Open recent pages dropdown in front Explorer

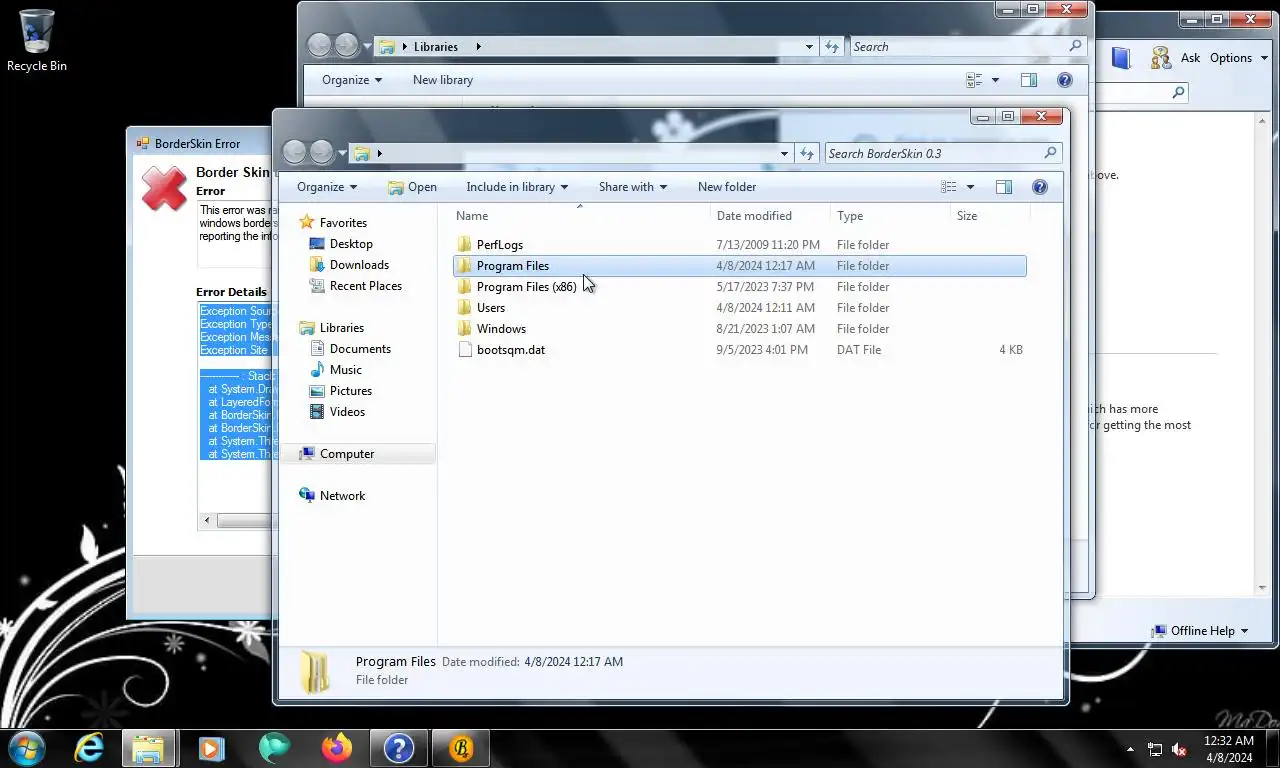coord(342,153)
